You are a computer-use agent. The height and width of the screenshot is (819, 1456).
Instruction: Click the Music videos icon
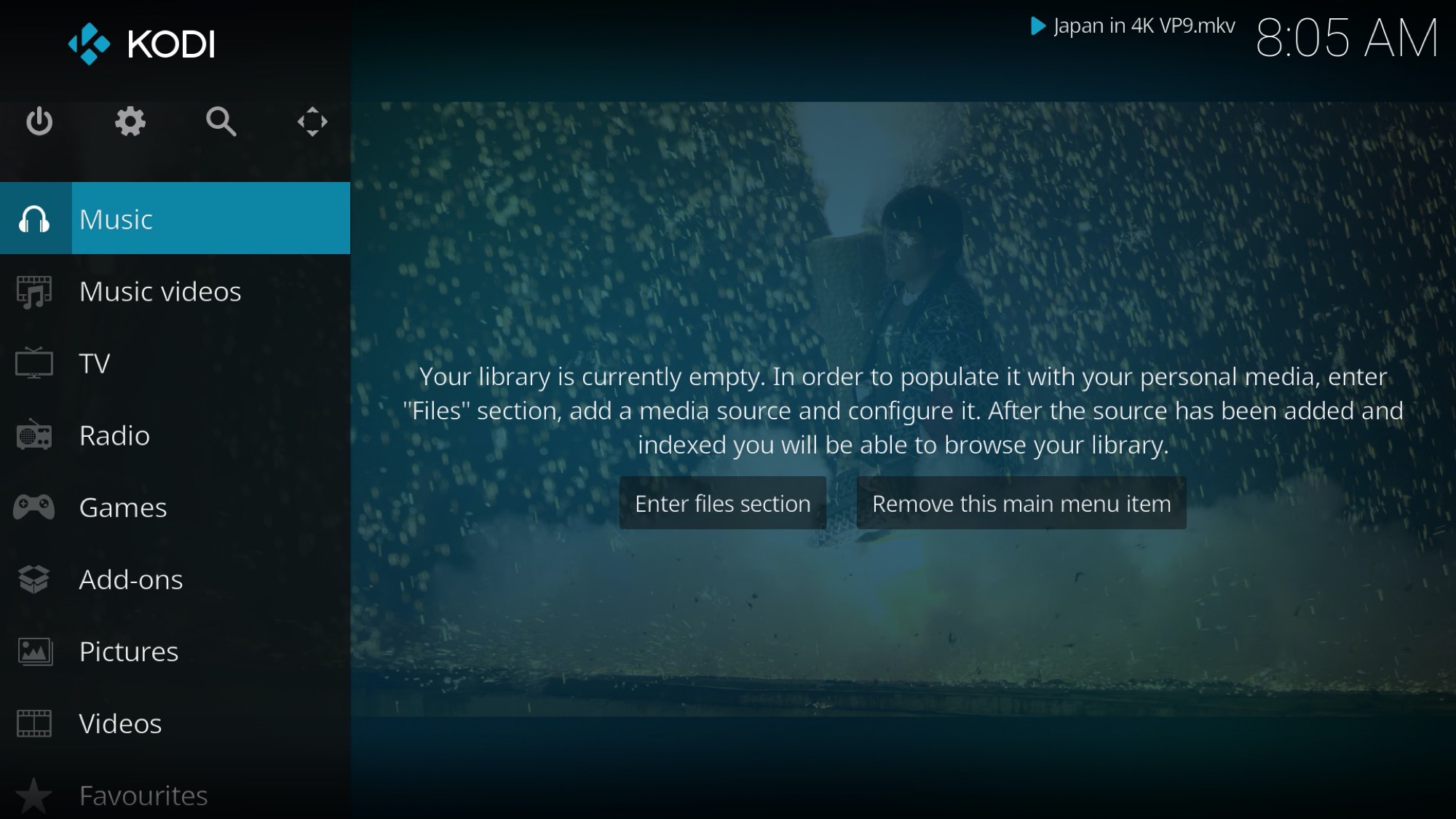[34, 291]
